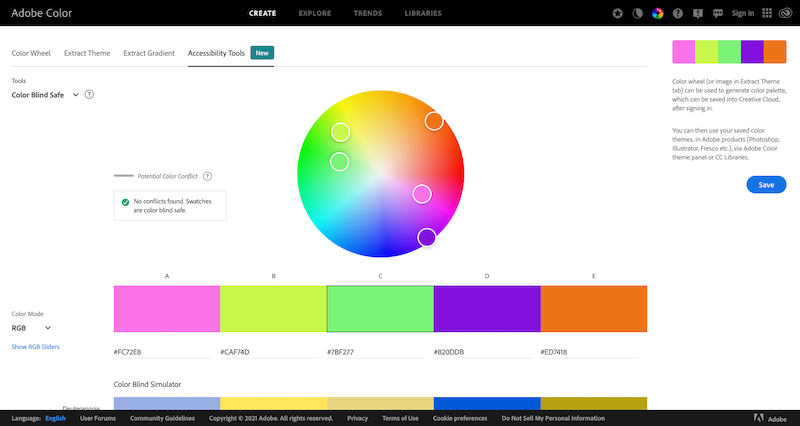
Task: Click pink handle on color wheel
Action: coord(422,194)
